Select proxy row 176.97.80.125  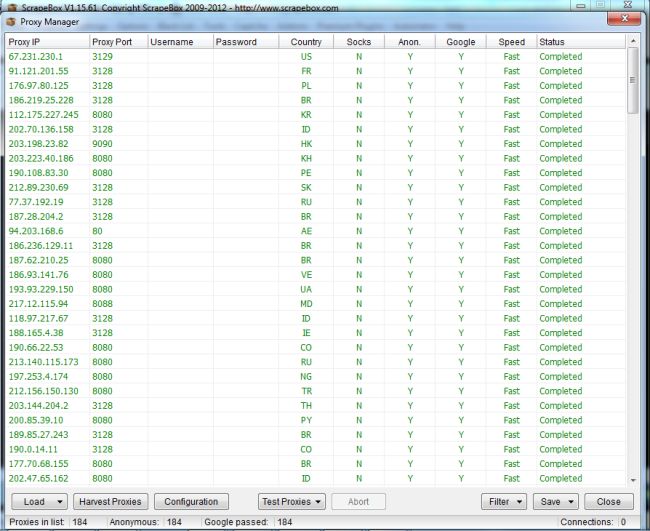pyautogui.click(x=315, y=85)
